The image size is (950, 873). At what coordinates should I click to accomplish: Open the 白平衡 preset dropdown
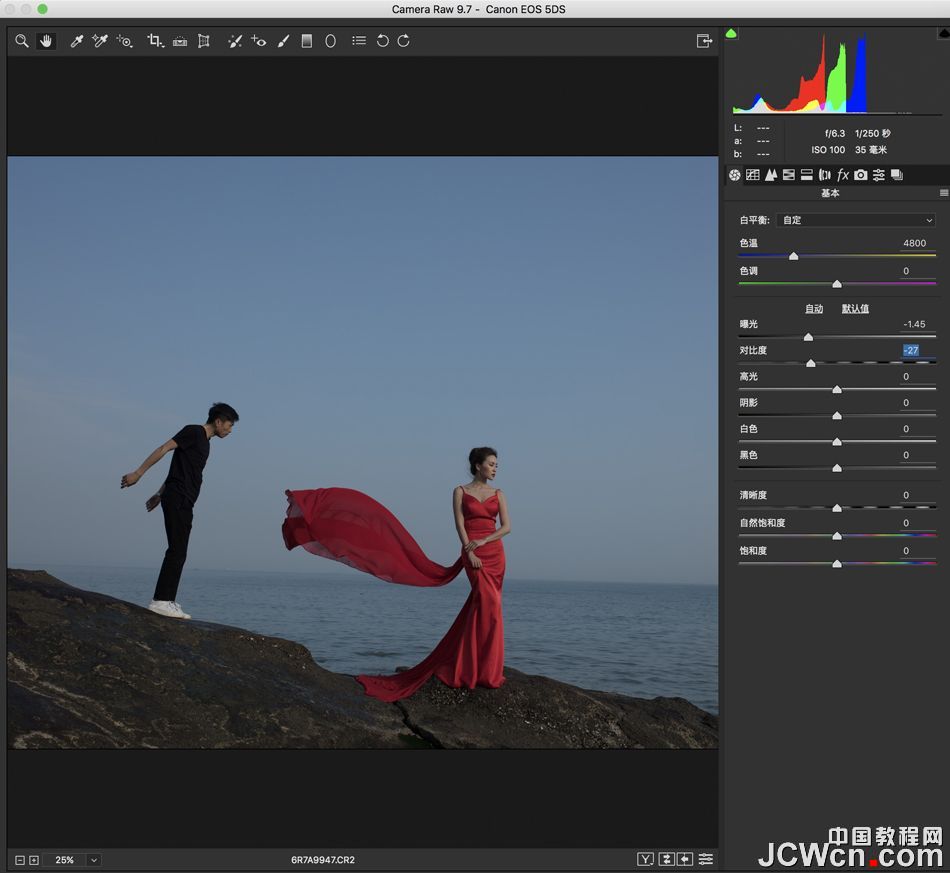[x=856, y=220]
